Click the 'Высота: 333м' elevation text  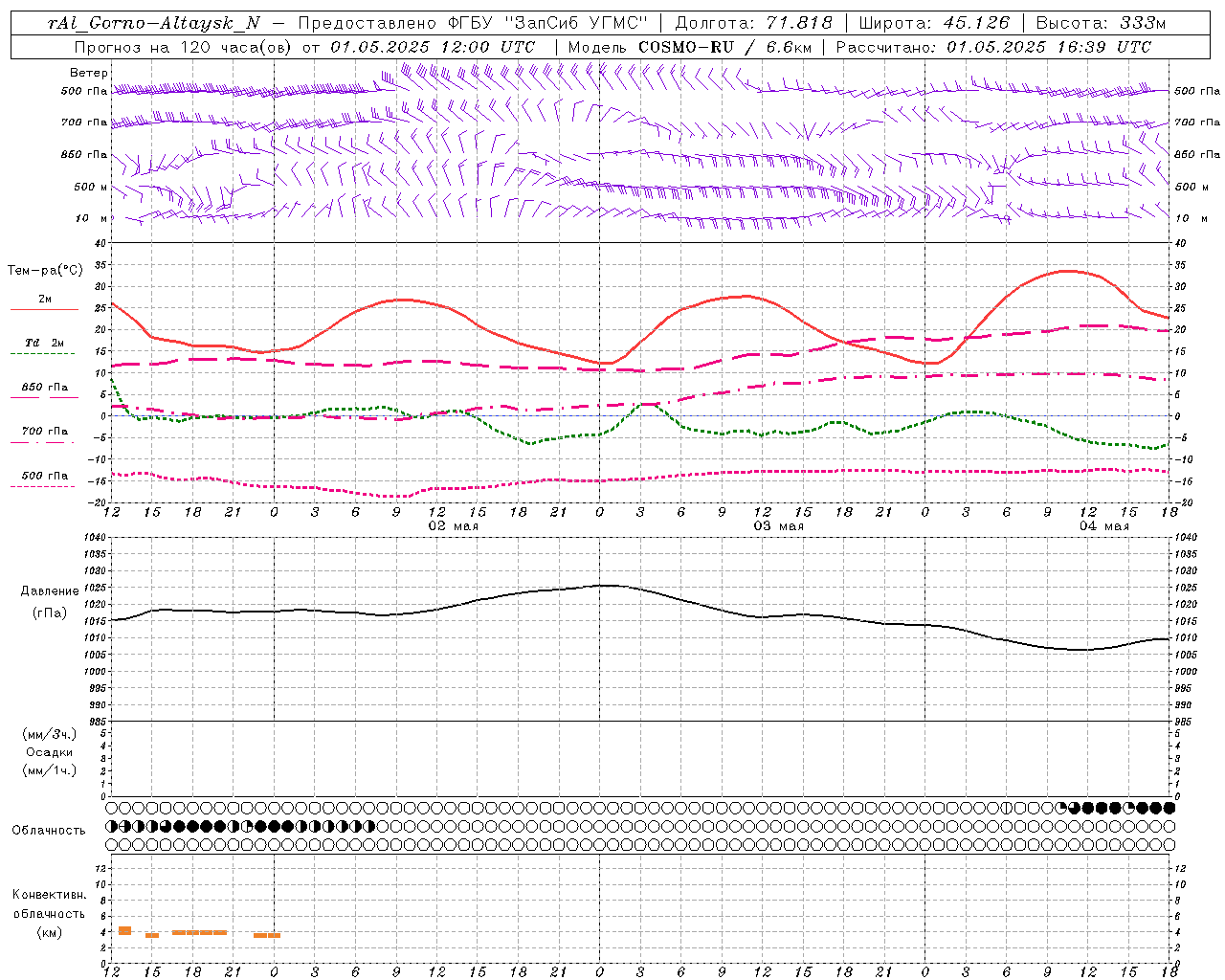tap(1102, 23)
